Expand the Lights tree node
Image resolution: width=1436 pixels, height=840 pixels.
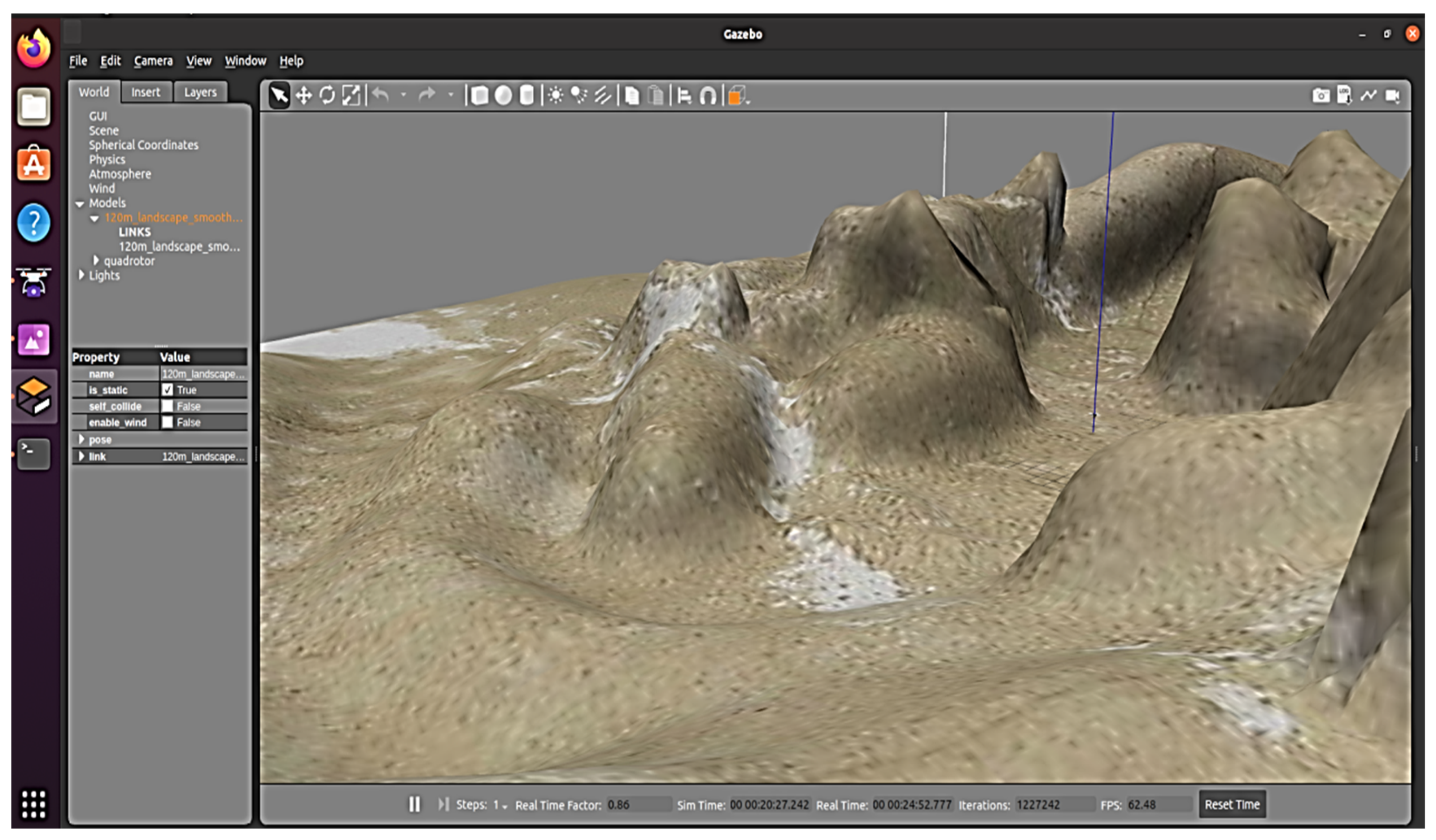pyautogui.click(x=81, y=275)
